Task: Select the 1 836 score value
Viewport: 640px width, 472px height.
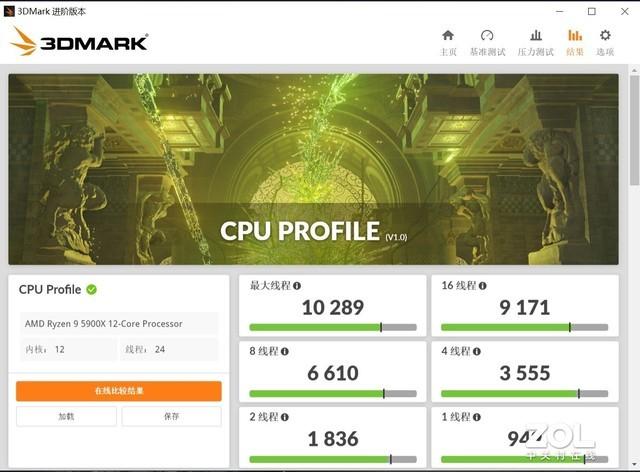Action: (333, 439)
